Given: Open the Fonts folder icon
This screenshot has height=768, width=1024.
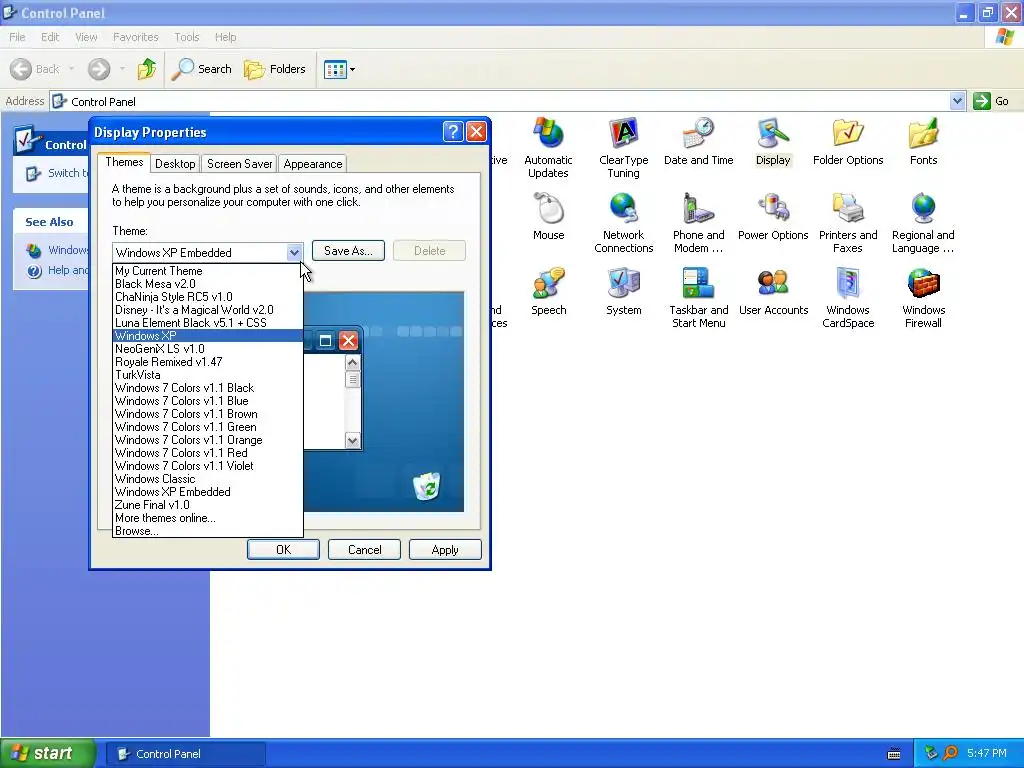Looking at the screenshot, I should click(x=923, y=142).
